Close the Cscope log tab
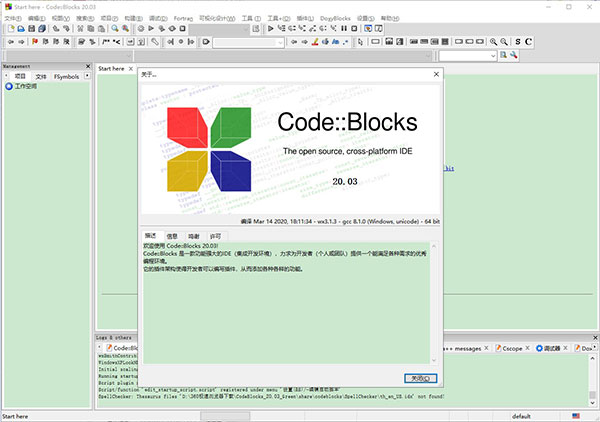This screenshot has width=600, height=422. click(x=527, y=348)
